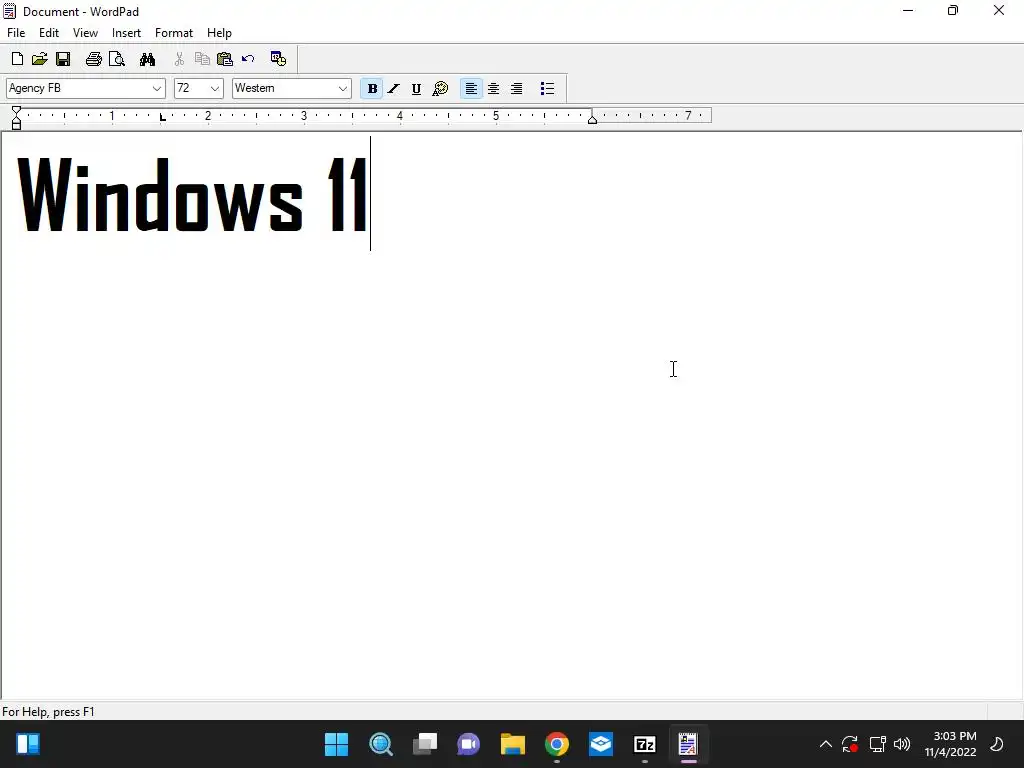Print the document using the printer icon
1024x768 pixels.
[x=94, y=59]
